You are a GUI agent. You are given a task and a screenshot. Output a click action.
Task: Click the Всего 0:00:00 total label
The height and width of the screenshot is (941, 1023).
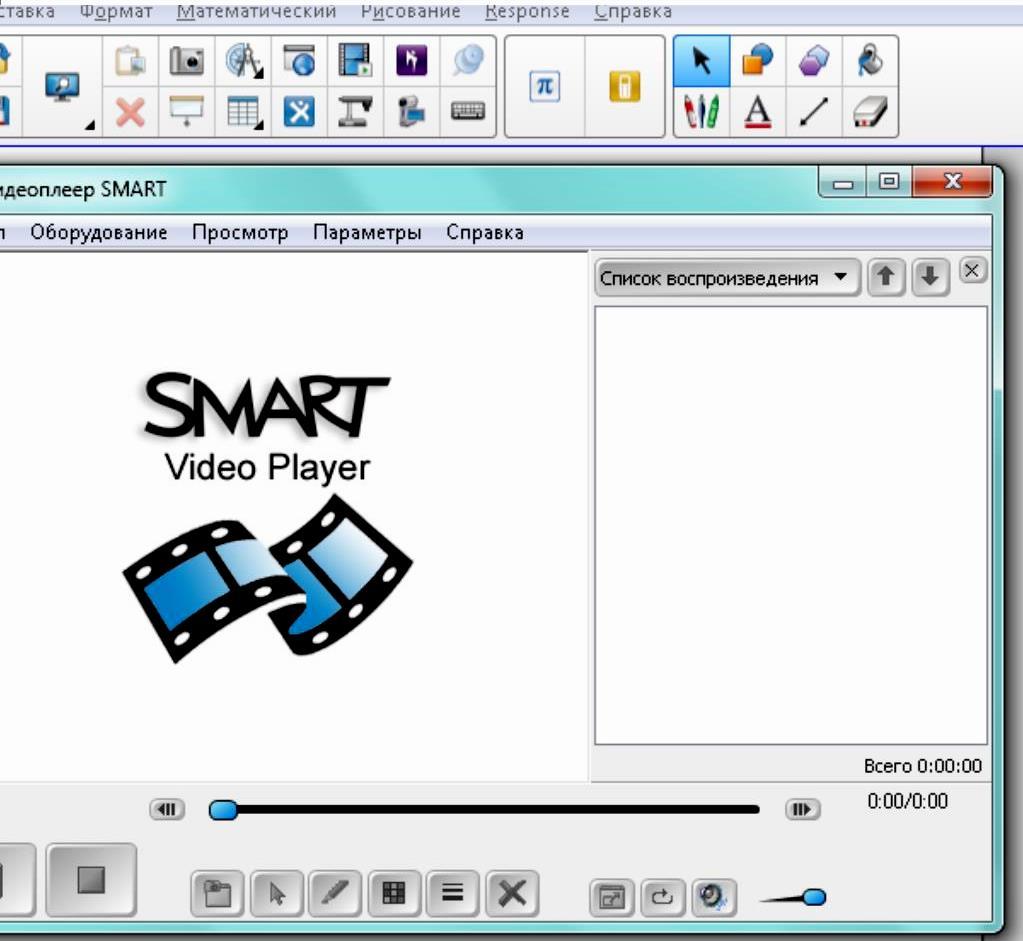click(x=923, y=765)
